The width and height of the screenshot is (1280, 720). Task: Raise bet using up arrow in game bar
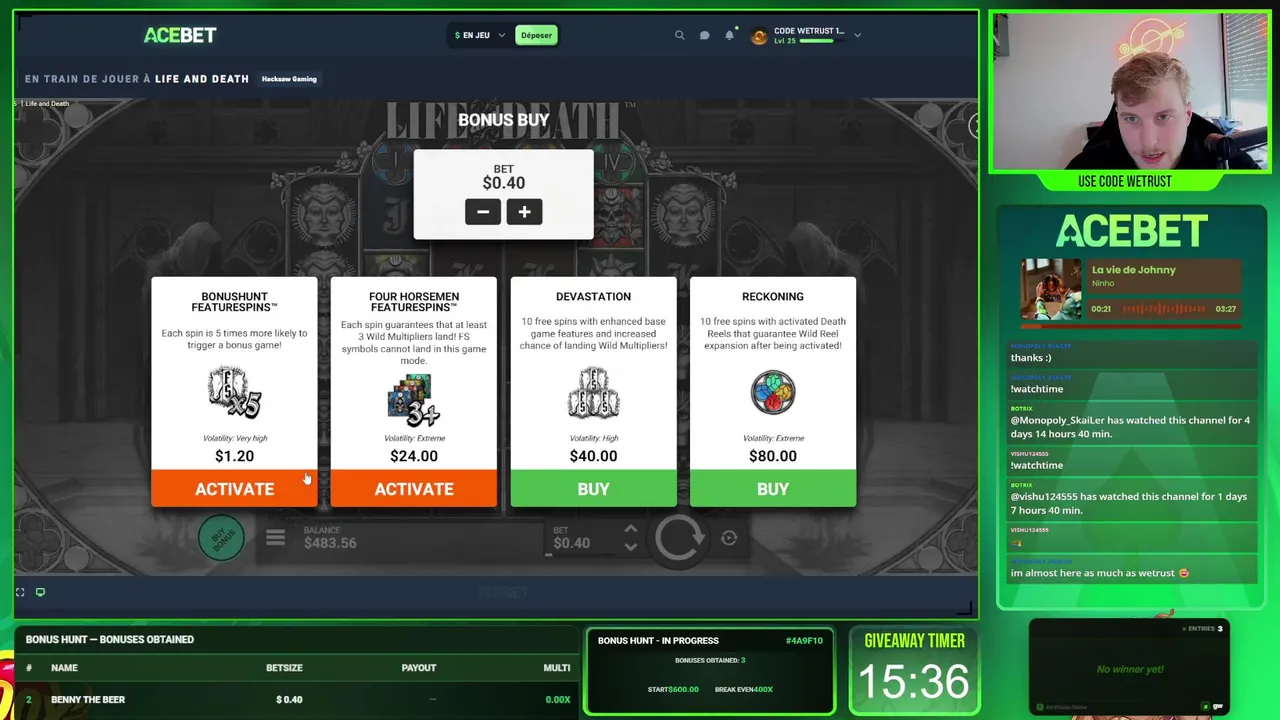[630, 530]
